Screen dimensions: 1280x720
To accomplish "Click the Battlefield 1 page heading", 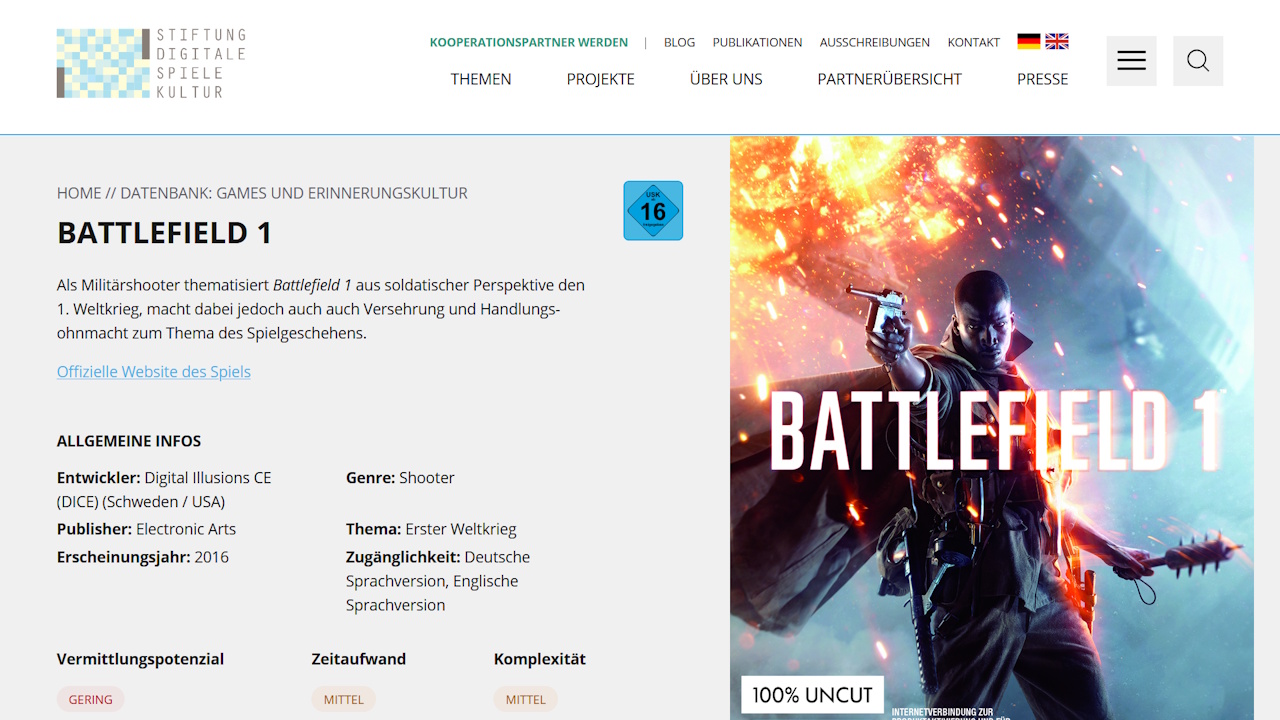I will point(165,233).
